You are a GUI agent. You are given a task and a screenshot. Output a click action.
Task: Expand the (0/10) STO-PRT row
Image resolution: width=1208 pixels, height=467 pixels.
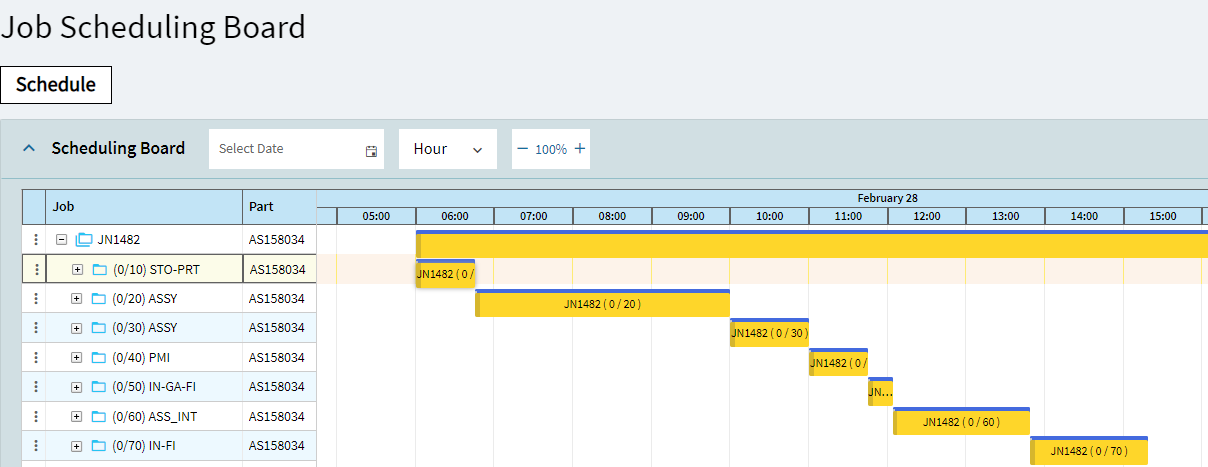click(77, 269)
